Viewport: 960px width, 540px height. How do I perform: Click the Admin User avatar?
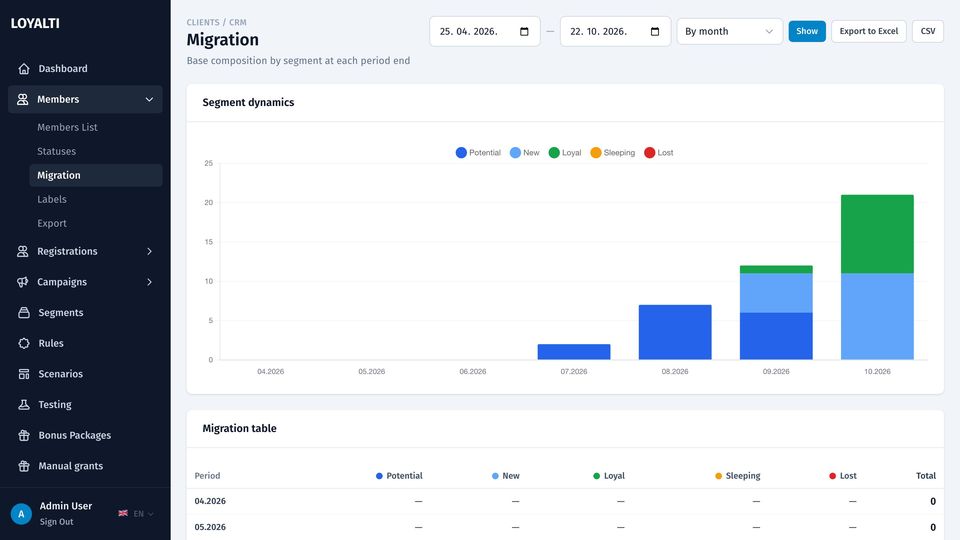[21, 514]
